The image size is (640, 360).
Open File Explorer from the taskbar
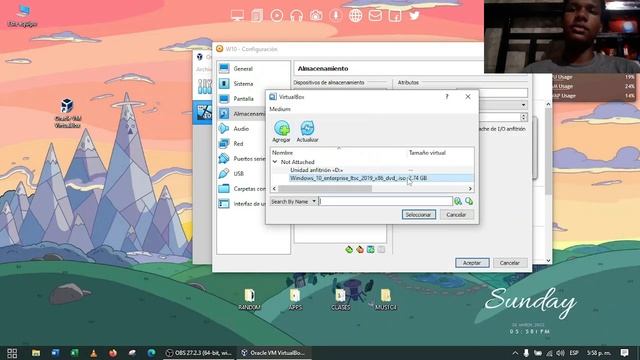(36, 353)
